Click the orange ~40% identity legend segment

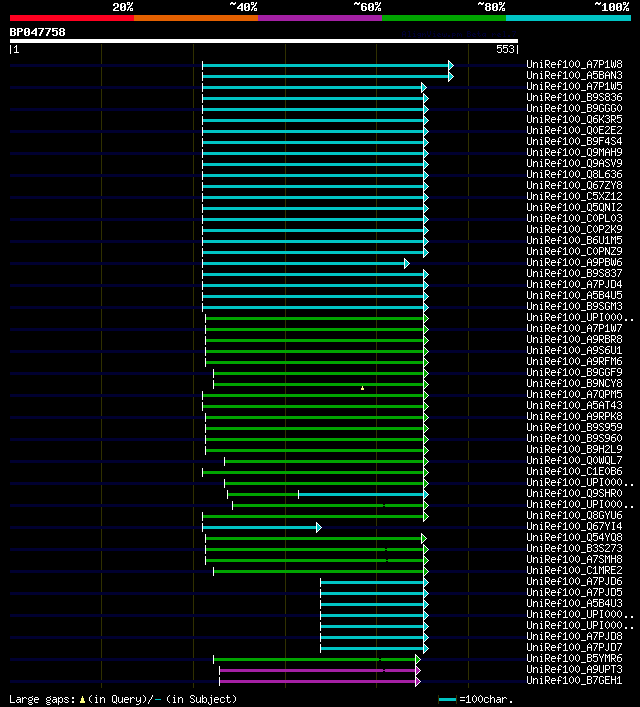196,18
